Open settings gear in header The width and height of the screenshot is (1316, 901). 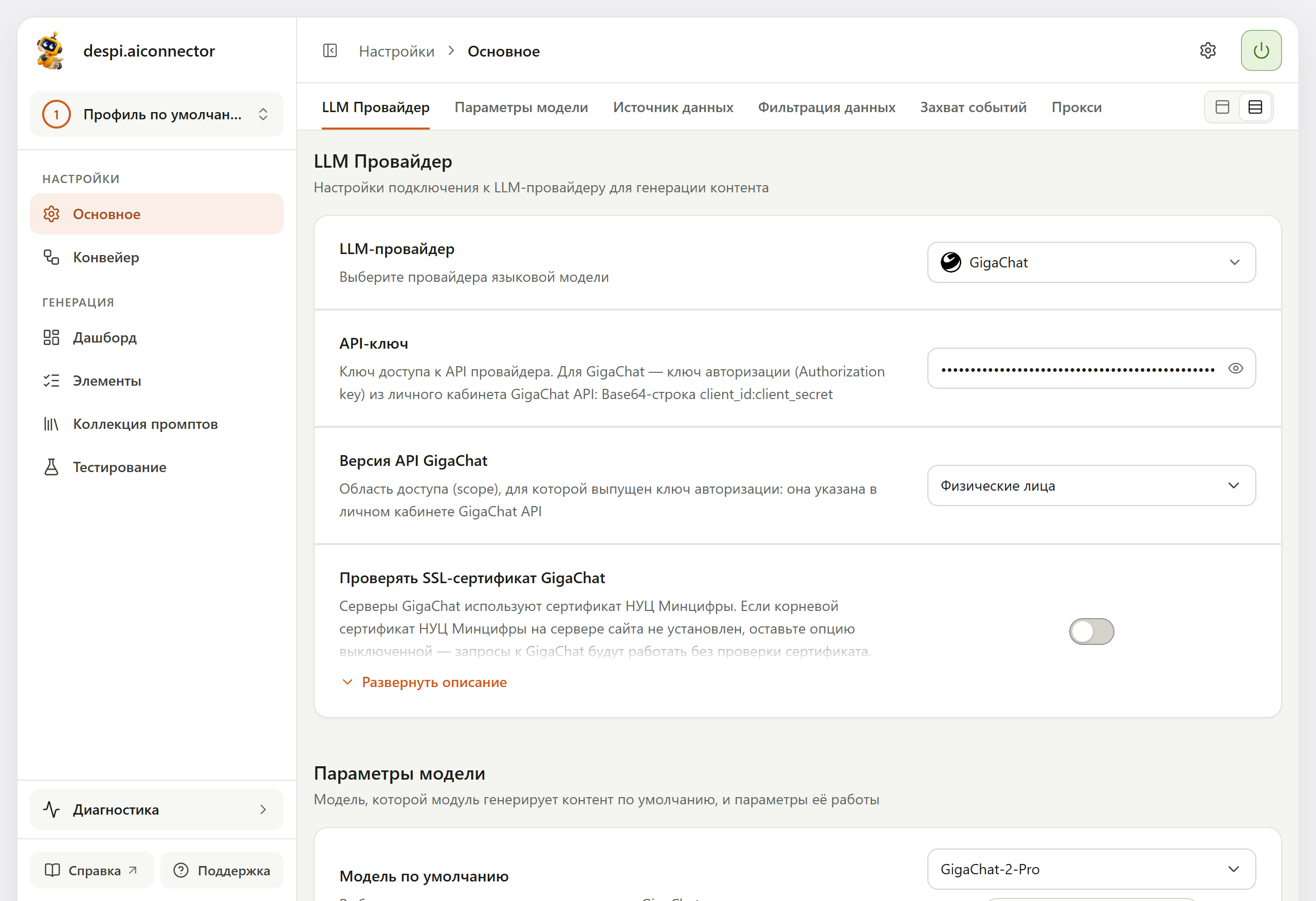pyautogui.click(x=1208, y=50)
